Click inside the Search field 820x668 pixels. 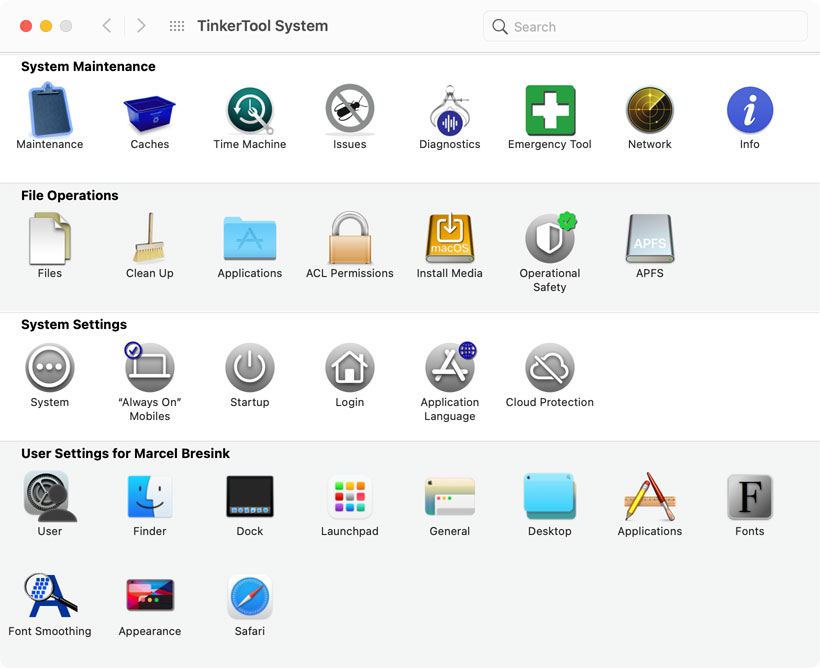pyautogui.click(x=645, y=26)
